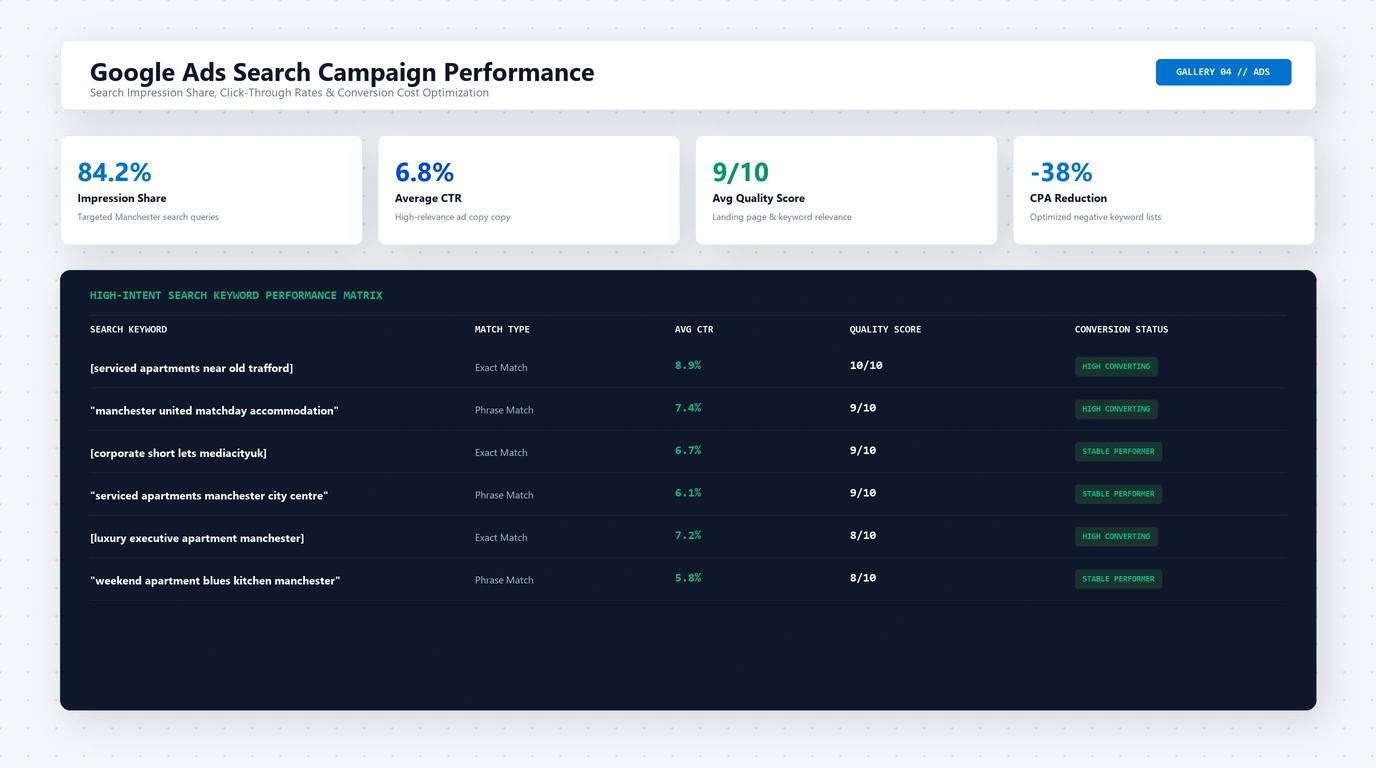Click STABLE PERFORMER badge for city centre keyword
Screen dimensions: 1376x768
pos(1118,494)
